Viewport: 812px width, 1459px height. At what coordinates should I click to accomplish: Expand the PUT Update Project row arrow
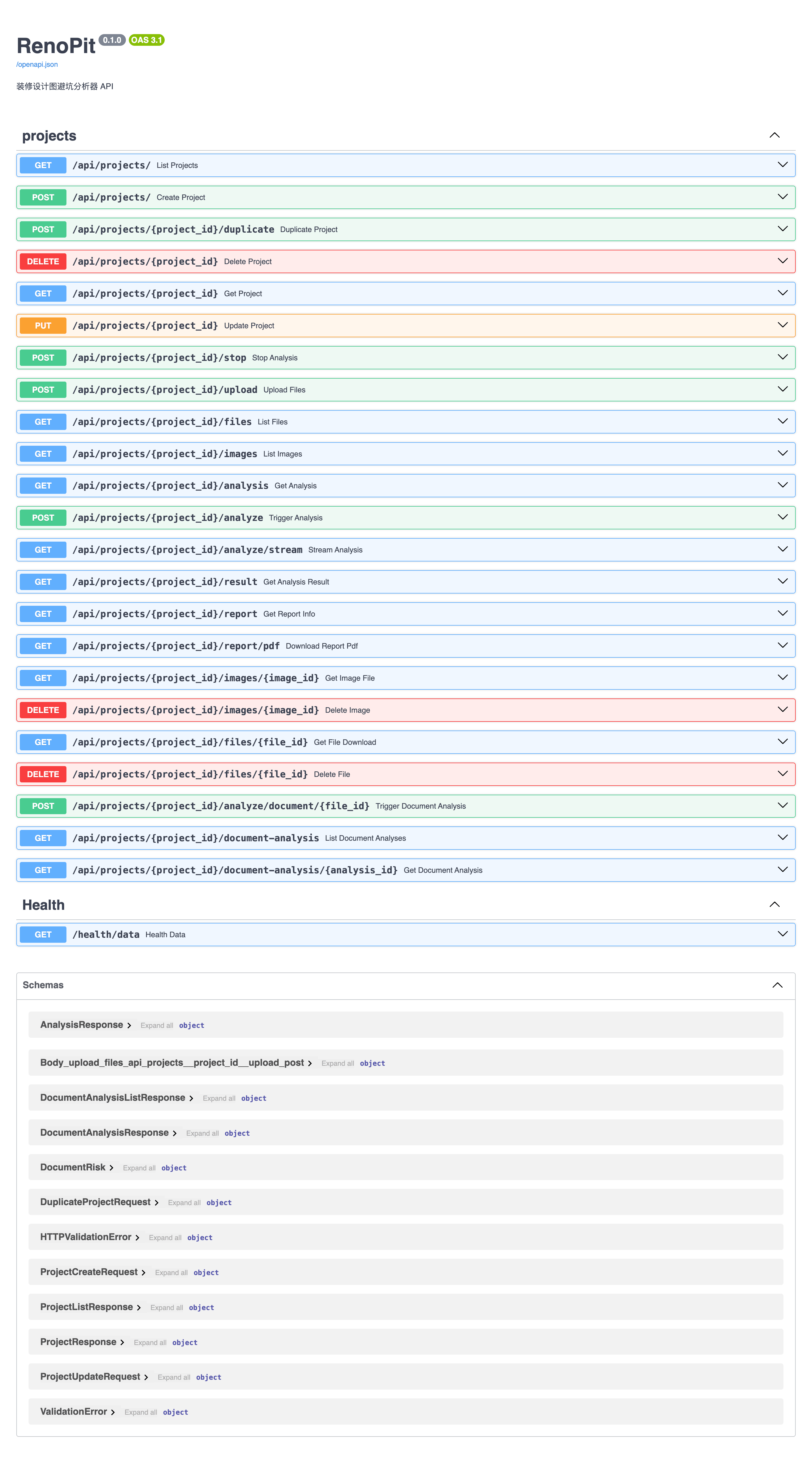(783, 325)
